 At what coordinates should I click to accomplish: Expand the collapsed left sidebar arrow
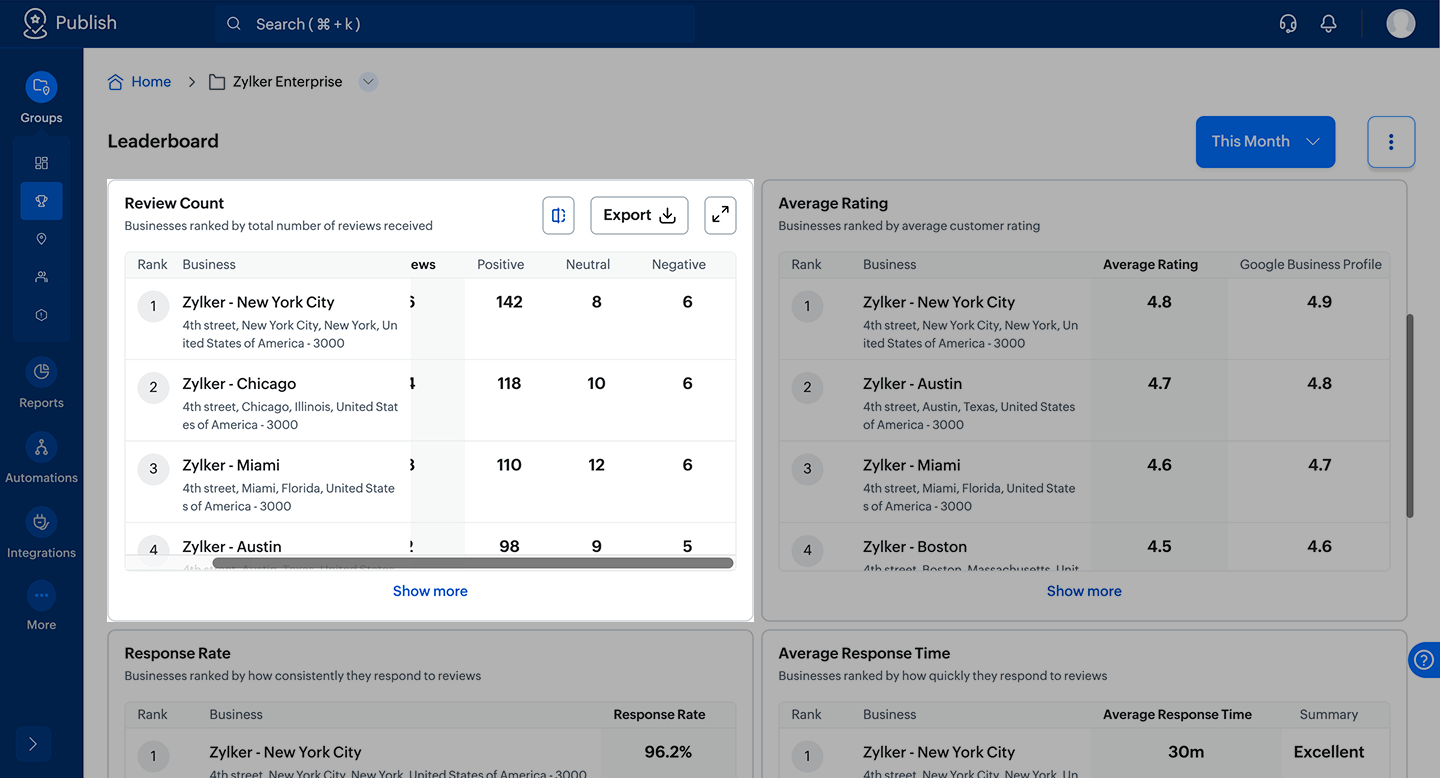[x=33, y=744]
